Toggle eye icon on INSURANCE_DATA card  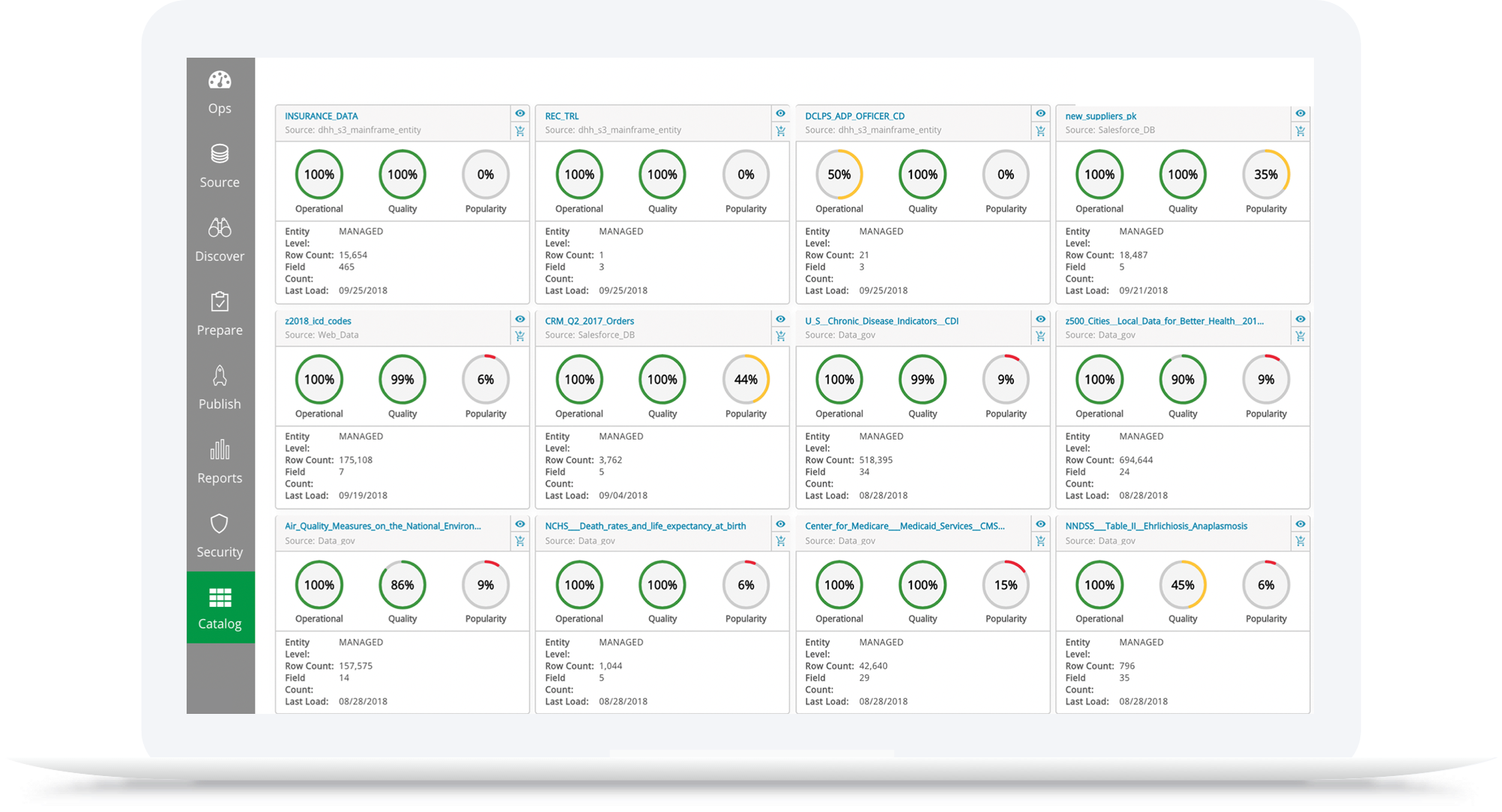520,113
